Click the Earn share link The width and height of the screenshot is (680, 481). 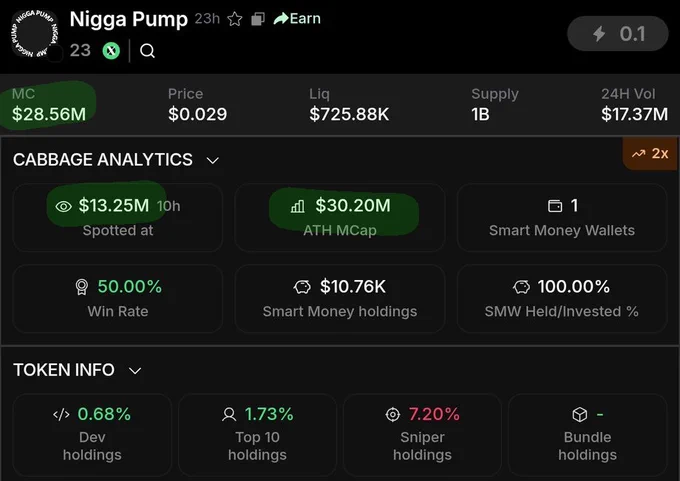[x=297, y=19]
